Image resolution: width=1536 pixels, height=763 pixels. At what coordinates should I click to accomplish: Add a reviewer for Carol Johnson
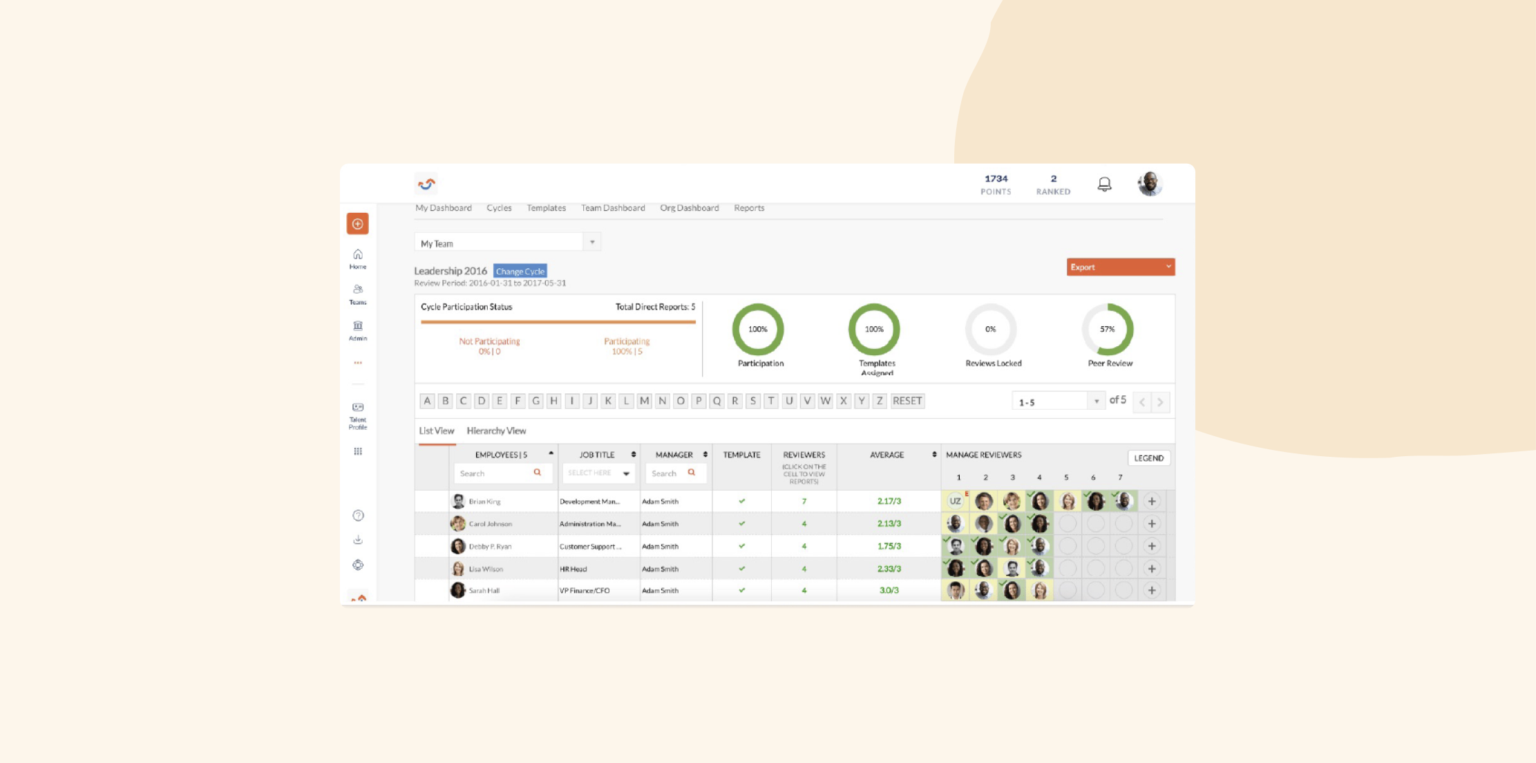(1151, 523)
